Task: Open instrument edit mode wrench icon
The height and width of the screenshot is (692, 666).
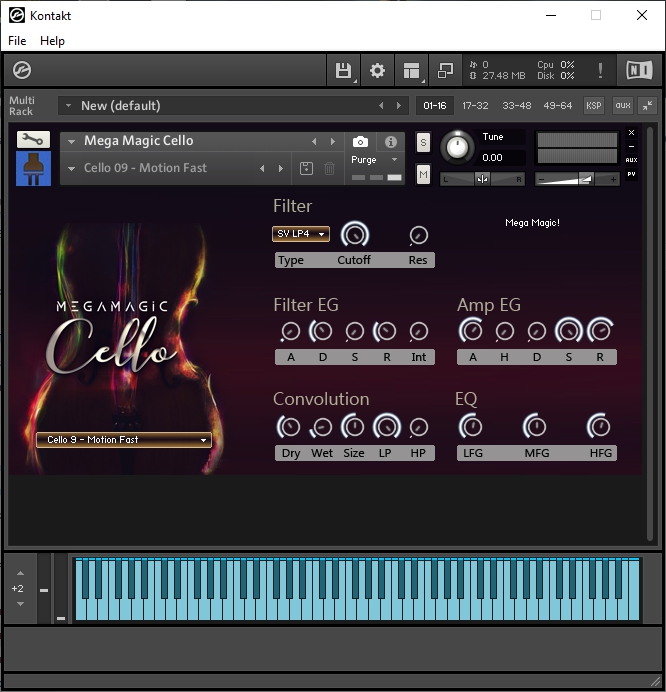Action: [33, 140]
